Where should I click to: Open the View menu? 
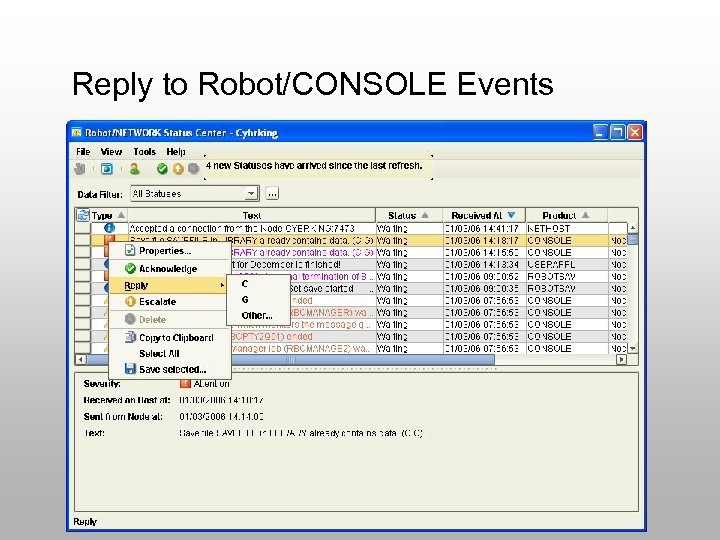(x=111, y=152)
